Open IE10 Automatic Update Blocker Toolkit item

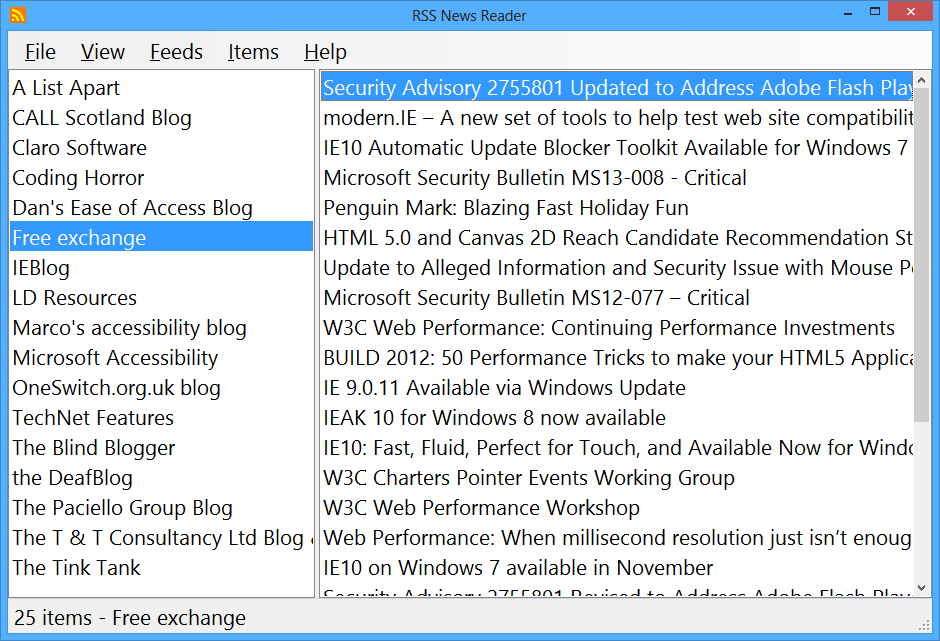[x=617, y=148]
